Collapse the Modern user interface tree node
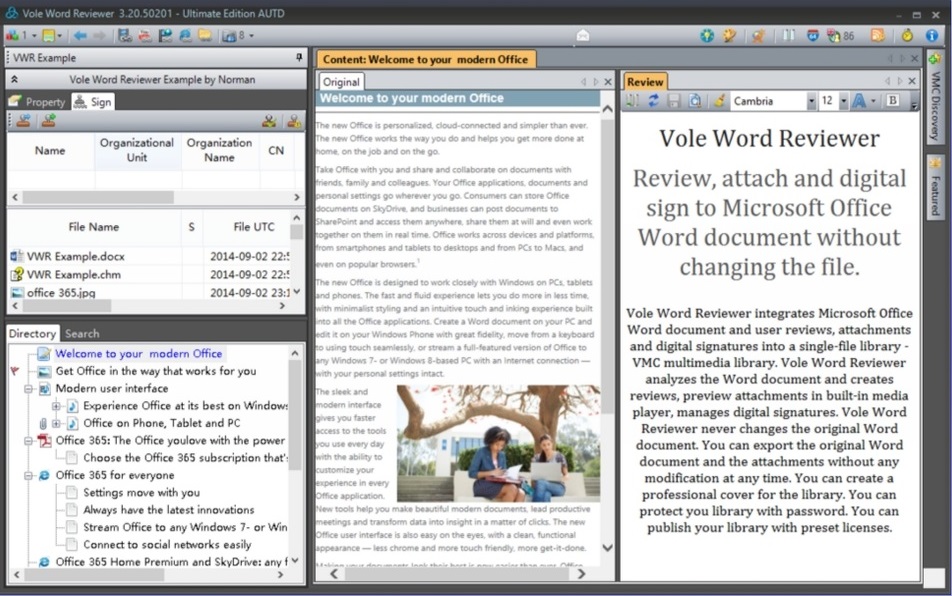The height and width of the screenshot is (596, 952). pos(29,389)
